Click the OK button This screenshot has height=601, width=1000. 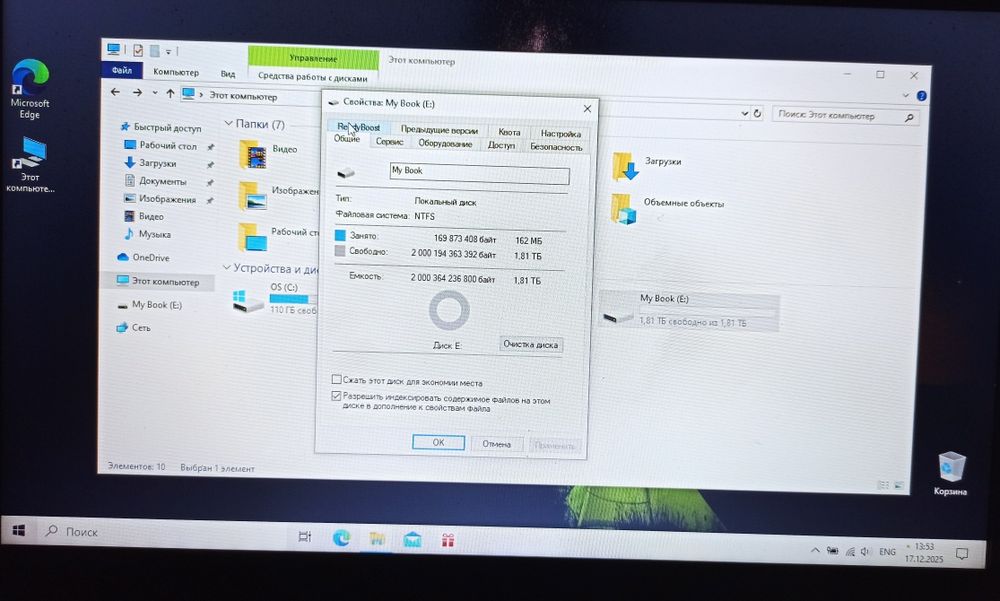(439, 441)
